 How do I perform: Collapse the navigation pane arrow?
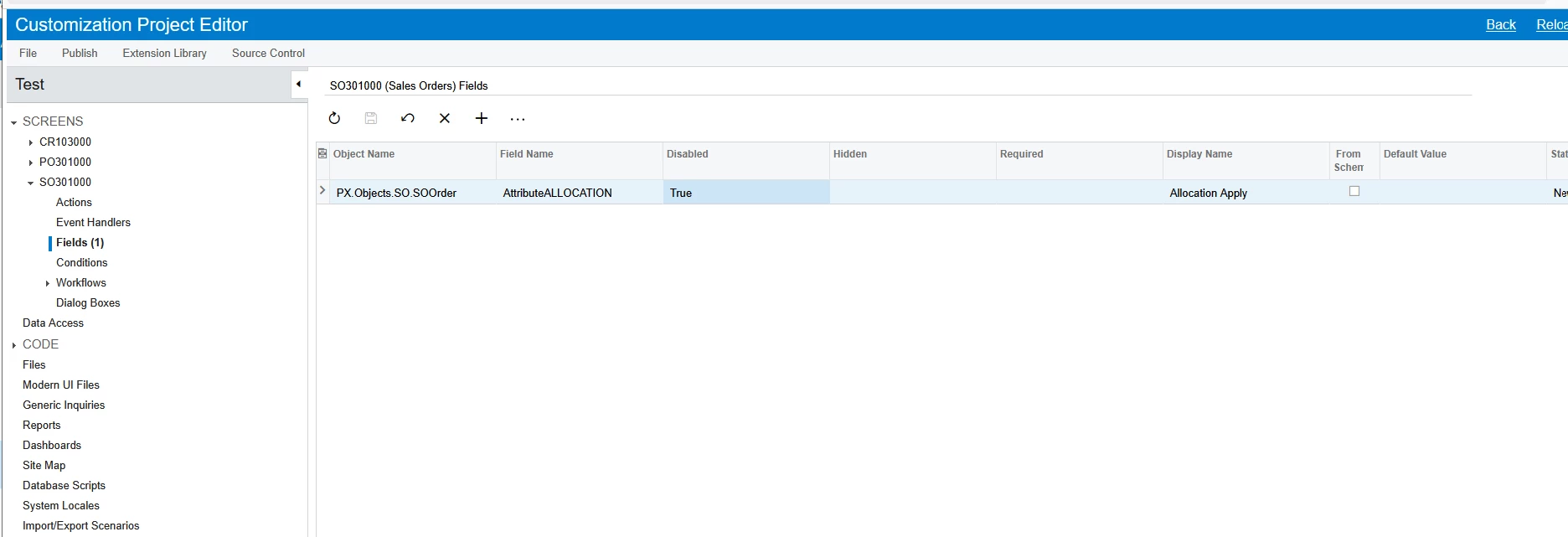click(299, 84)
